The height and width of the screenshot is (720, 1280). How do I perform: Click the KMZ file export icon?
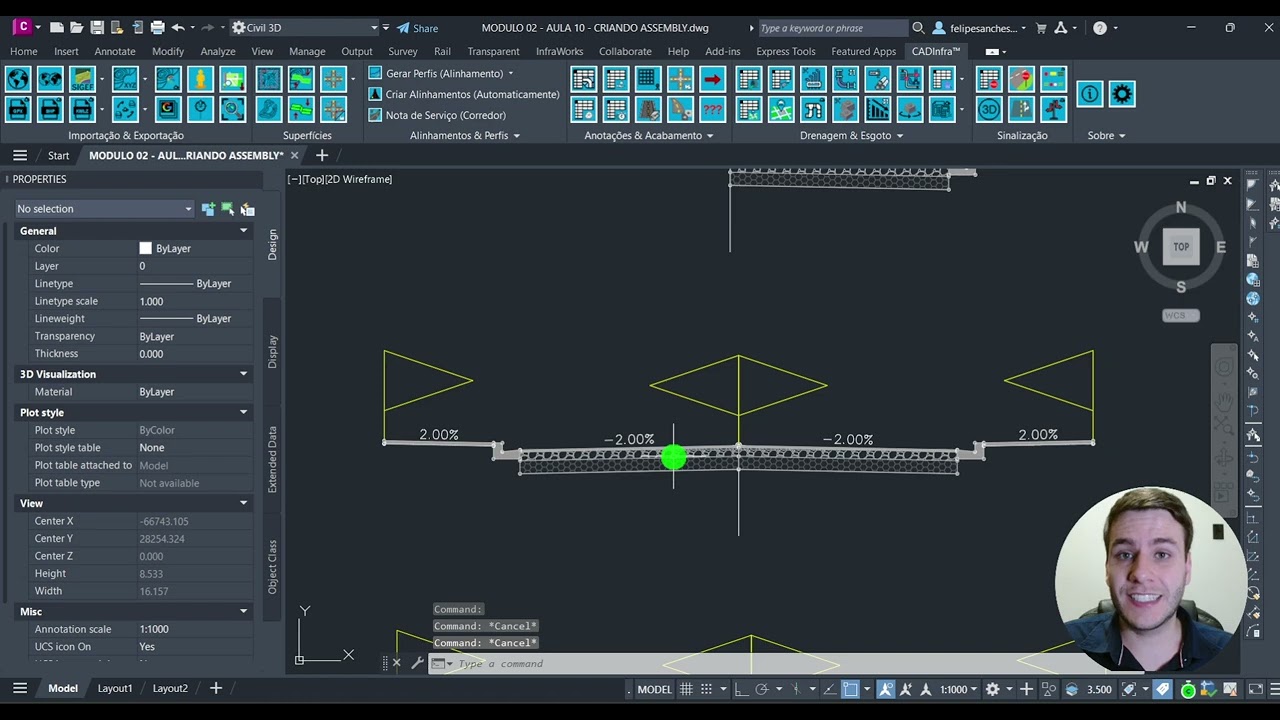point(82,109)
